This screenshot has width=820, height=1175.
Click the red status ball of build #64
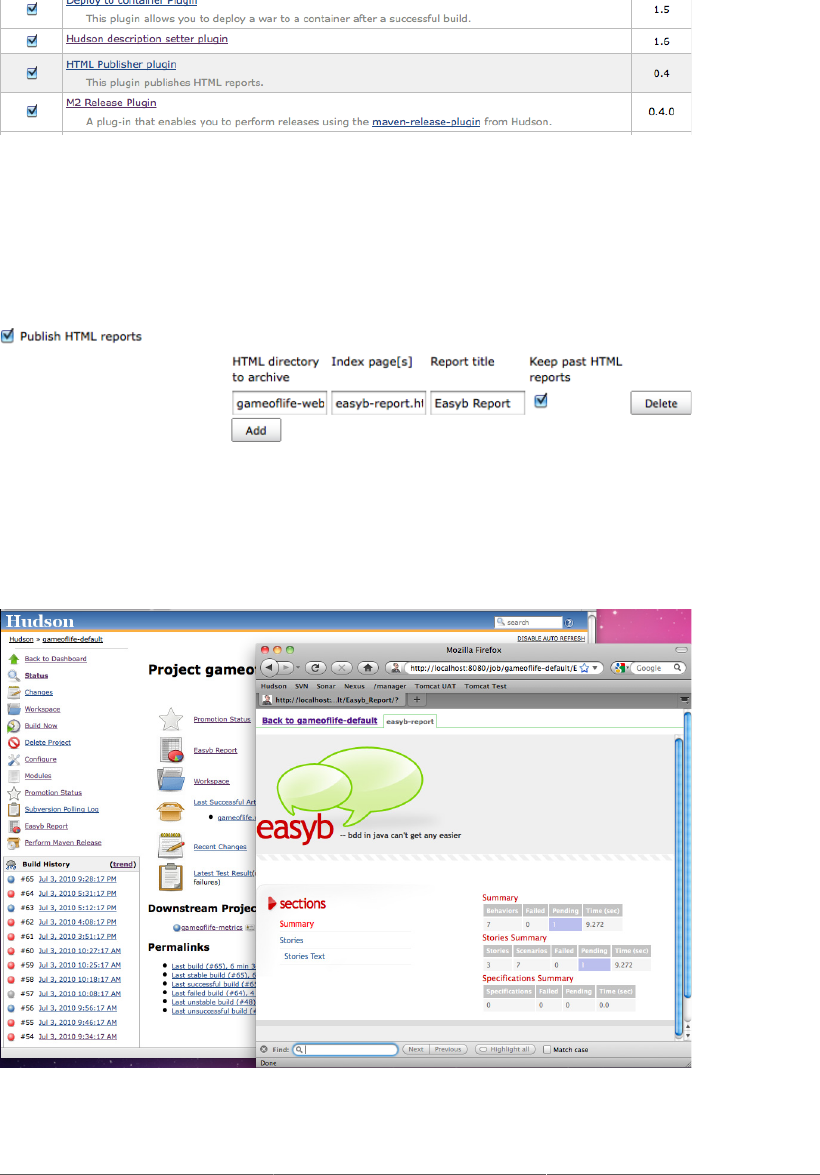click(11, 893)
